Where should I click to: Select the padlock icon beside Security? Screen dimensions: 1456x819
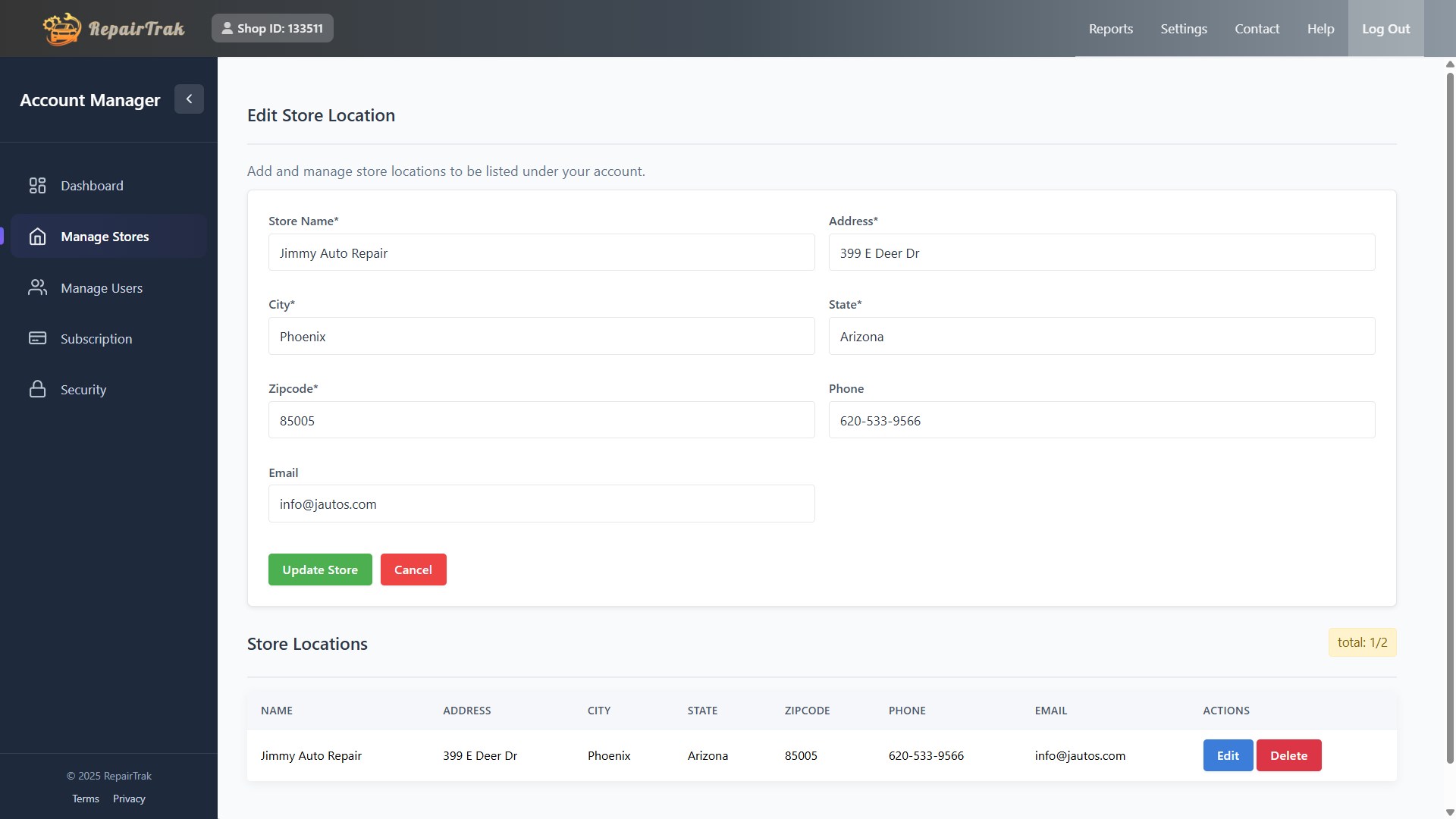point(38,389)
